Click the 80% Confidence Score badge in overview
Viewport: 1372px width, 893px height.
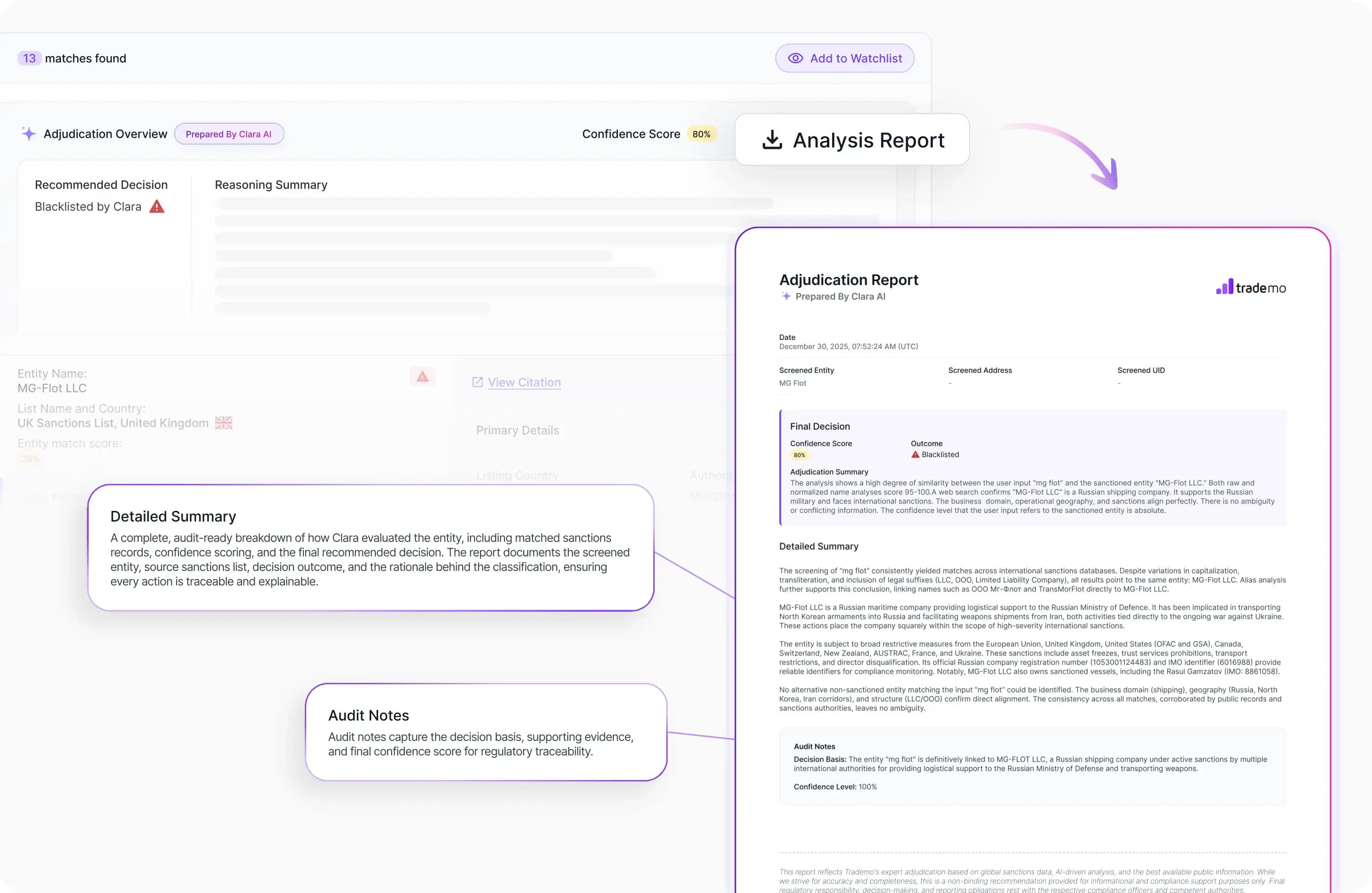point(701,134)
